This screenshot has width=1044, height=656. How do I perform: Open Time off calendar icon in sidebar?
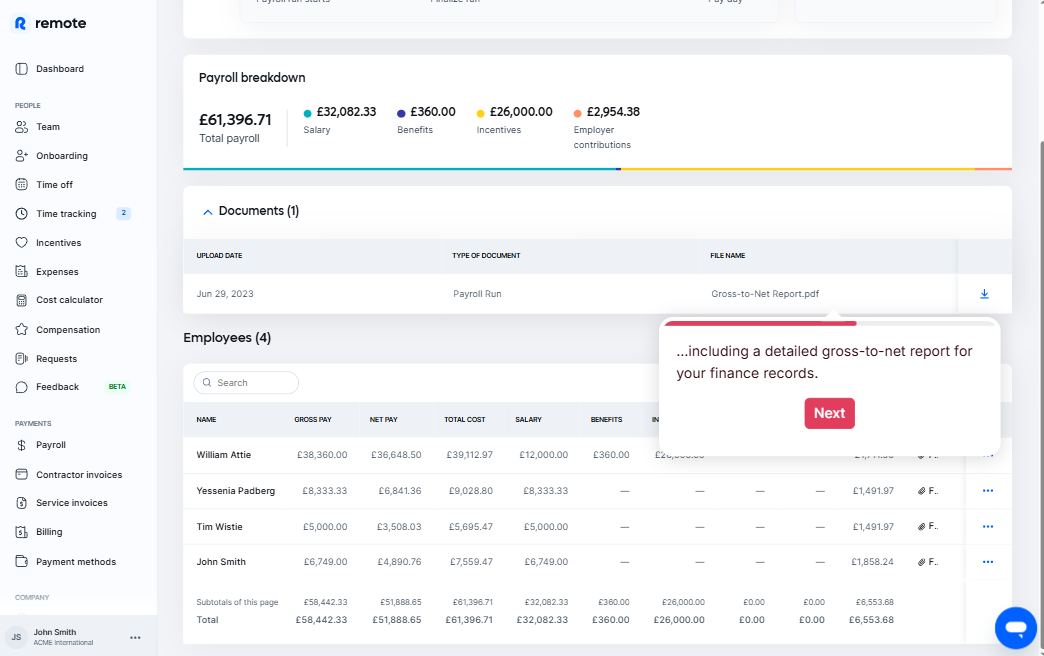pyautogui.click(x=22, y=185)
